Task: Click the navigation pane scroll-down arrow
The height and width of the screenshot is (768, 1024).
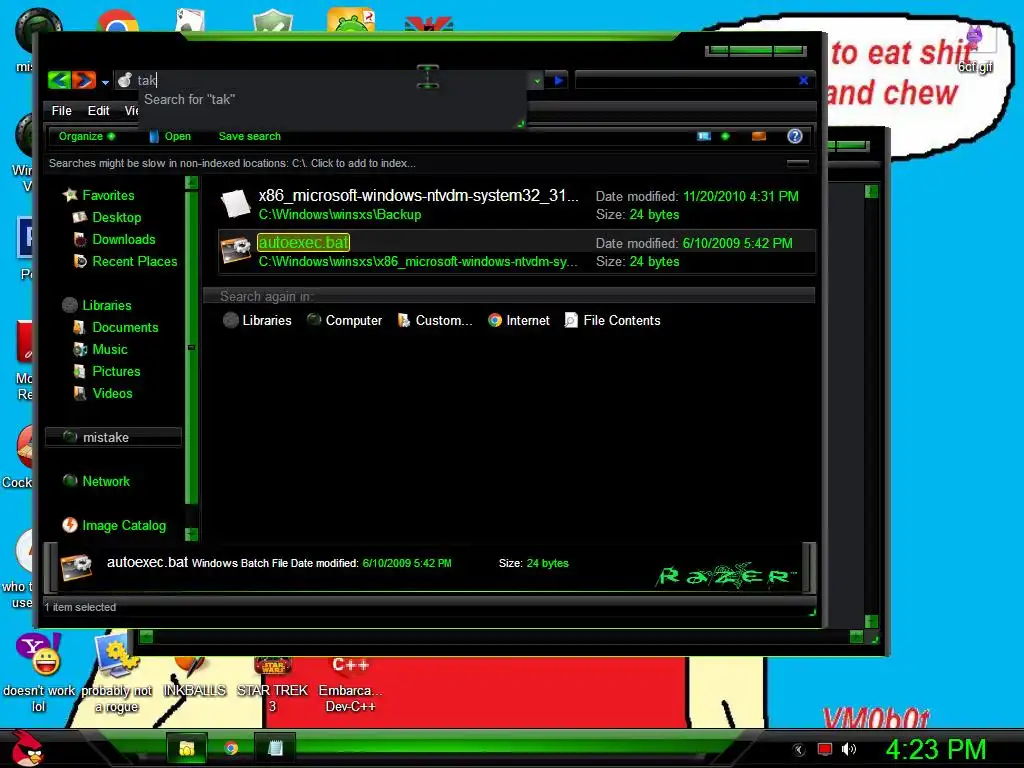Action: (191, 534)
